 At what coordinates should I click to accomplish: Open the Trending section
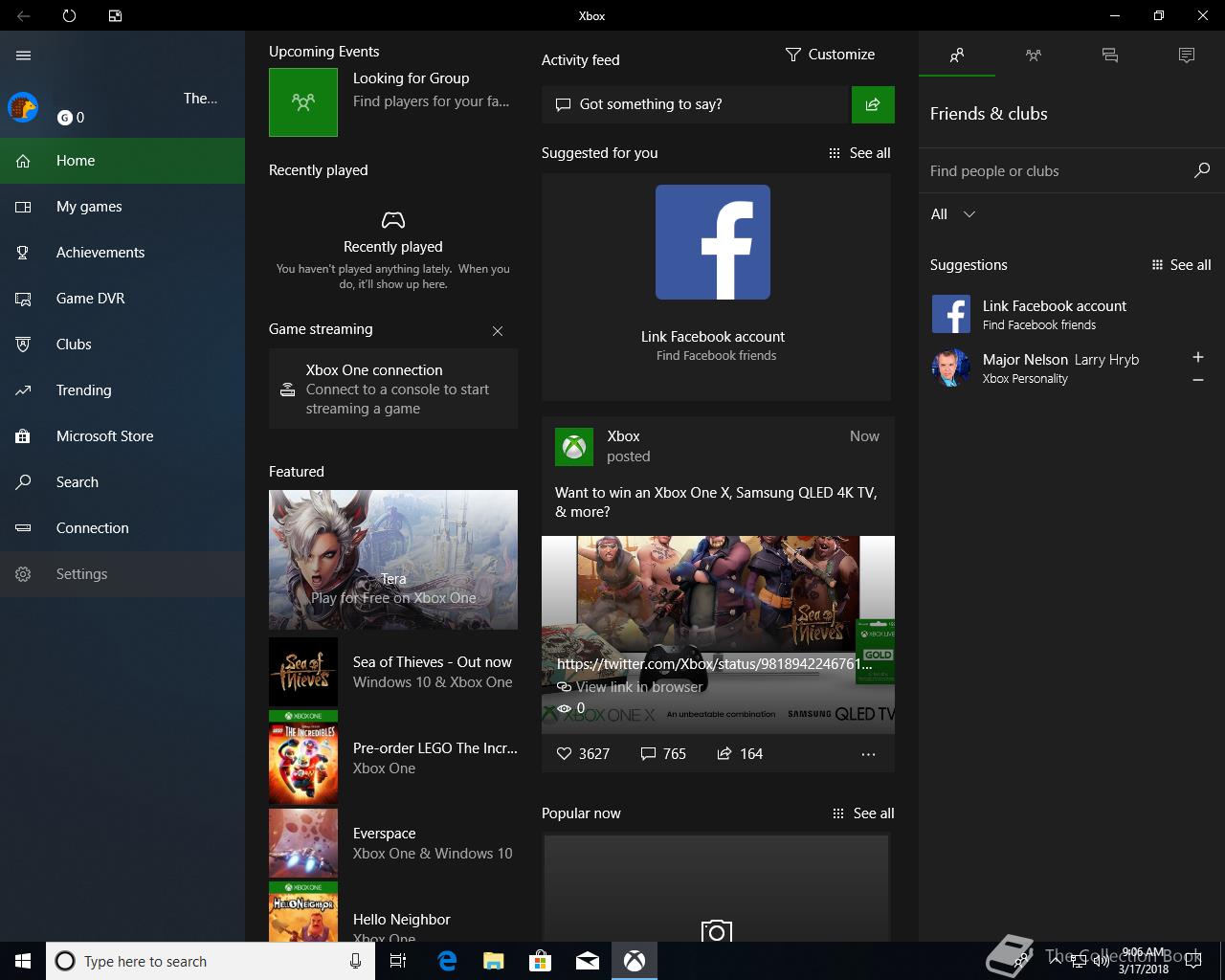122,390
